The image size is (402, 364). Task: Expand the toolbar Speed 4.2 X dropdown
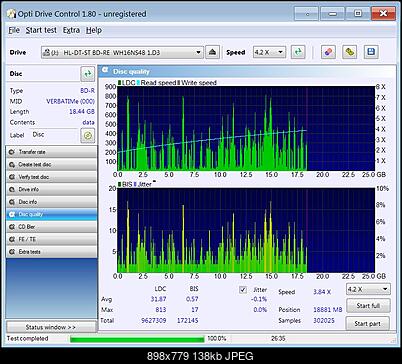[269, 52]
